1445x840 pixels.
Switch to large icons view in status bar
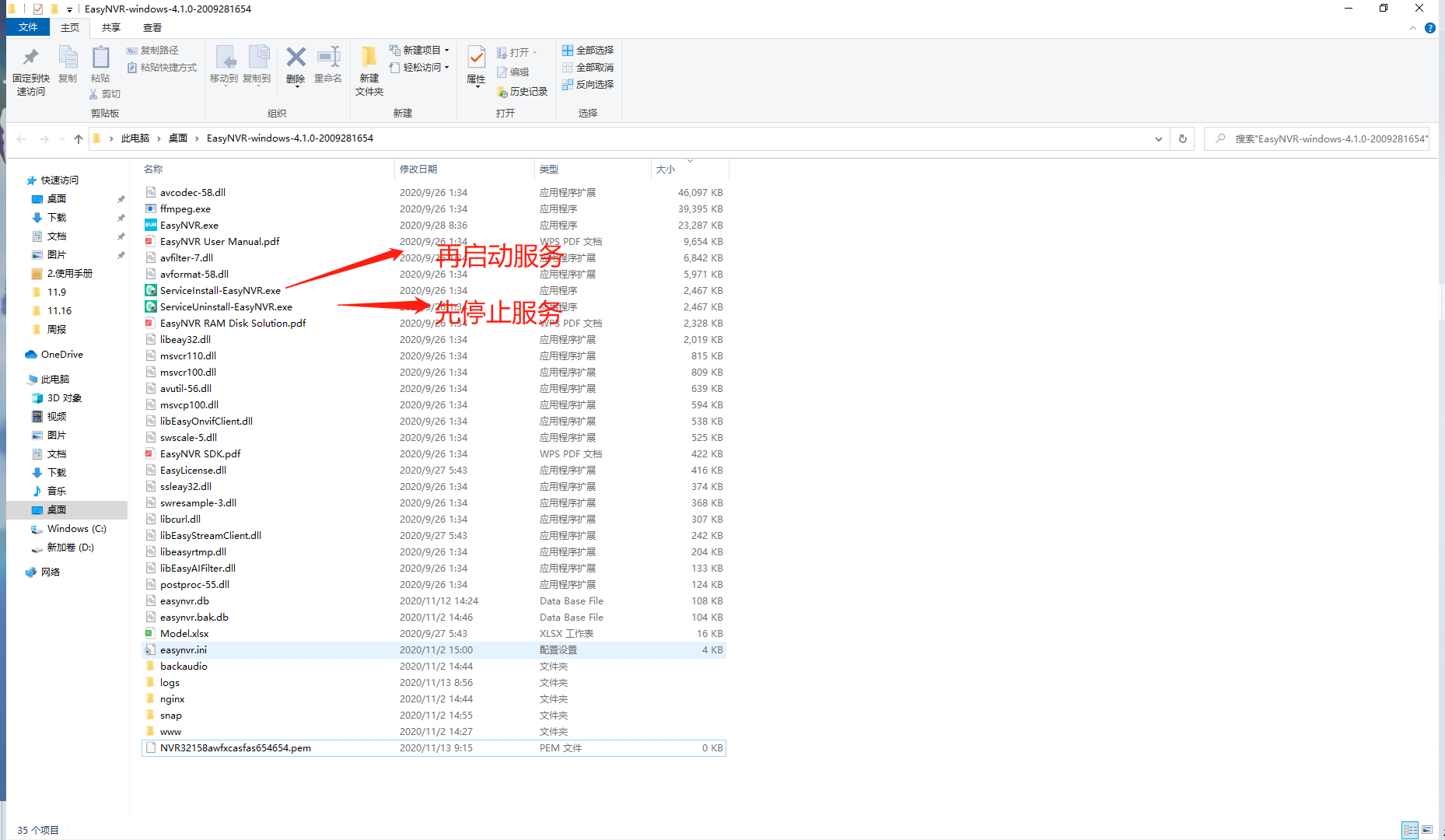pos(1427,830)
